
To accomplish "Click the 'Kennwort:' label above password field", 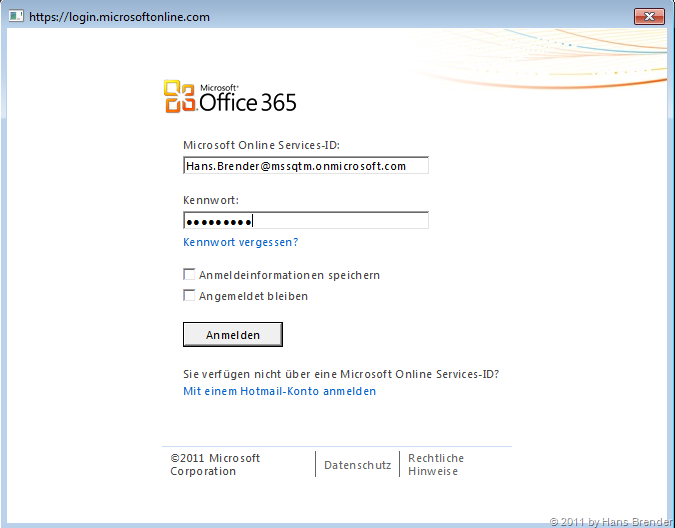I will (211, 200).
